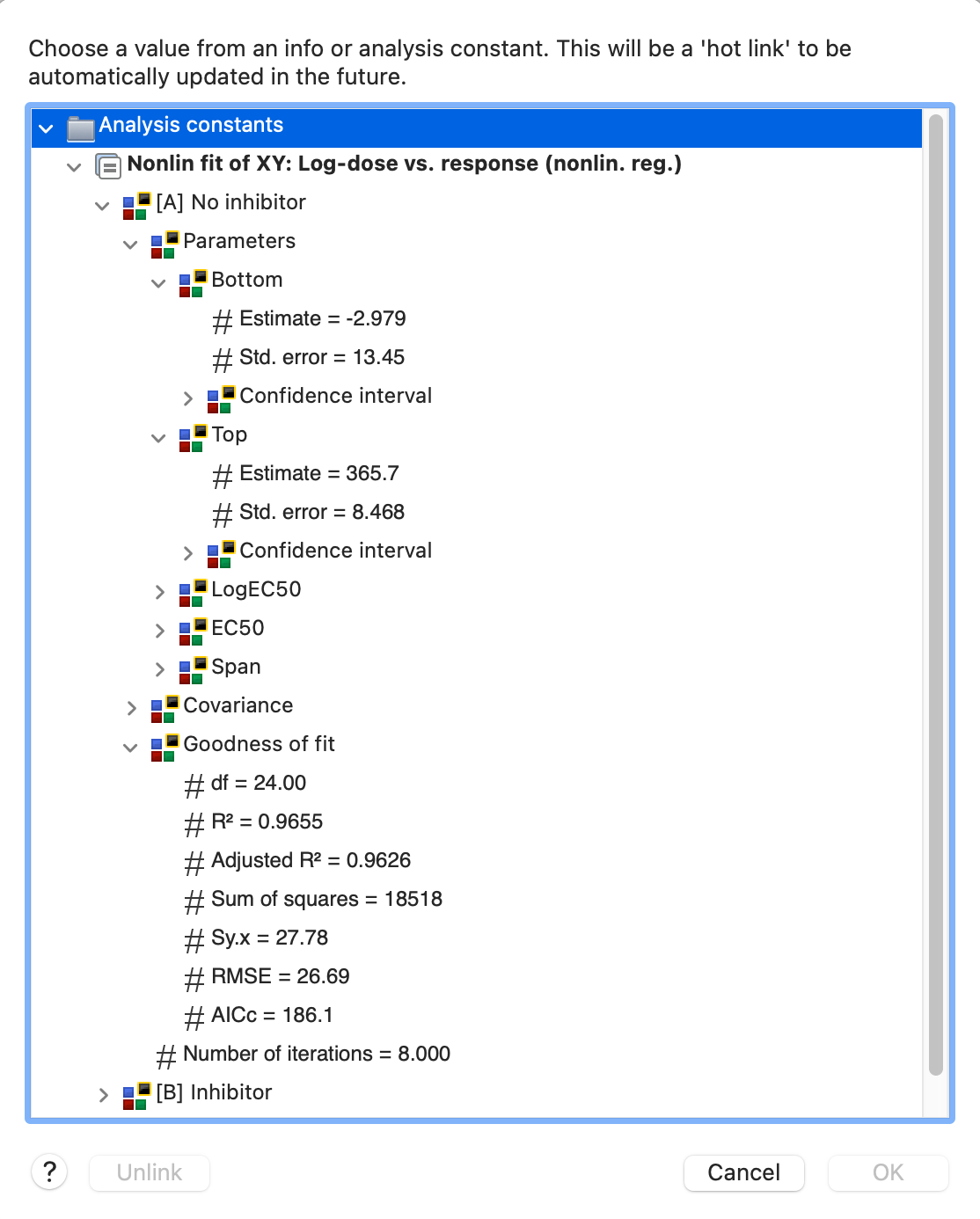The image size is (980, 1219).
Task: Confirm the choice with OK
Action: click(x=888, y=1172)
